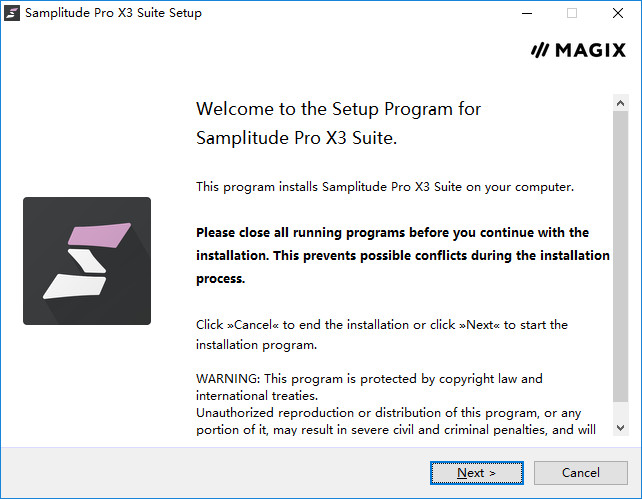Cancel the installation with the Cancel button
This screenshot has height=499, width=642.
coord(580,472)
